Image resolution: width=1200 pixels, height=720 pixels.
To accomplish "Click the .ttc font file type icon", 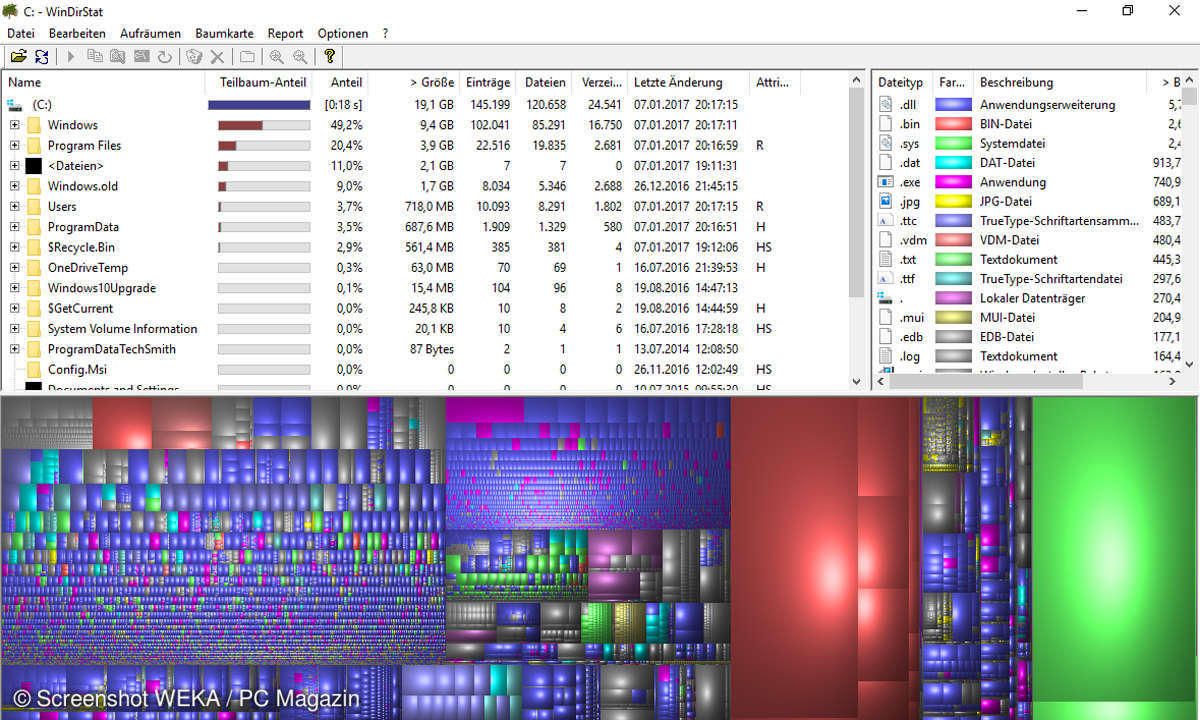I will 885,220.
